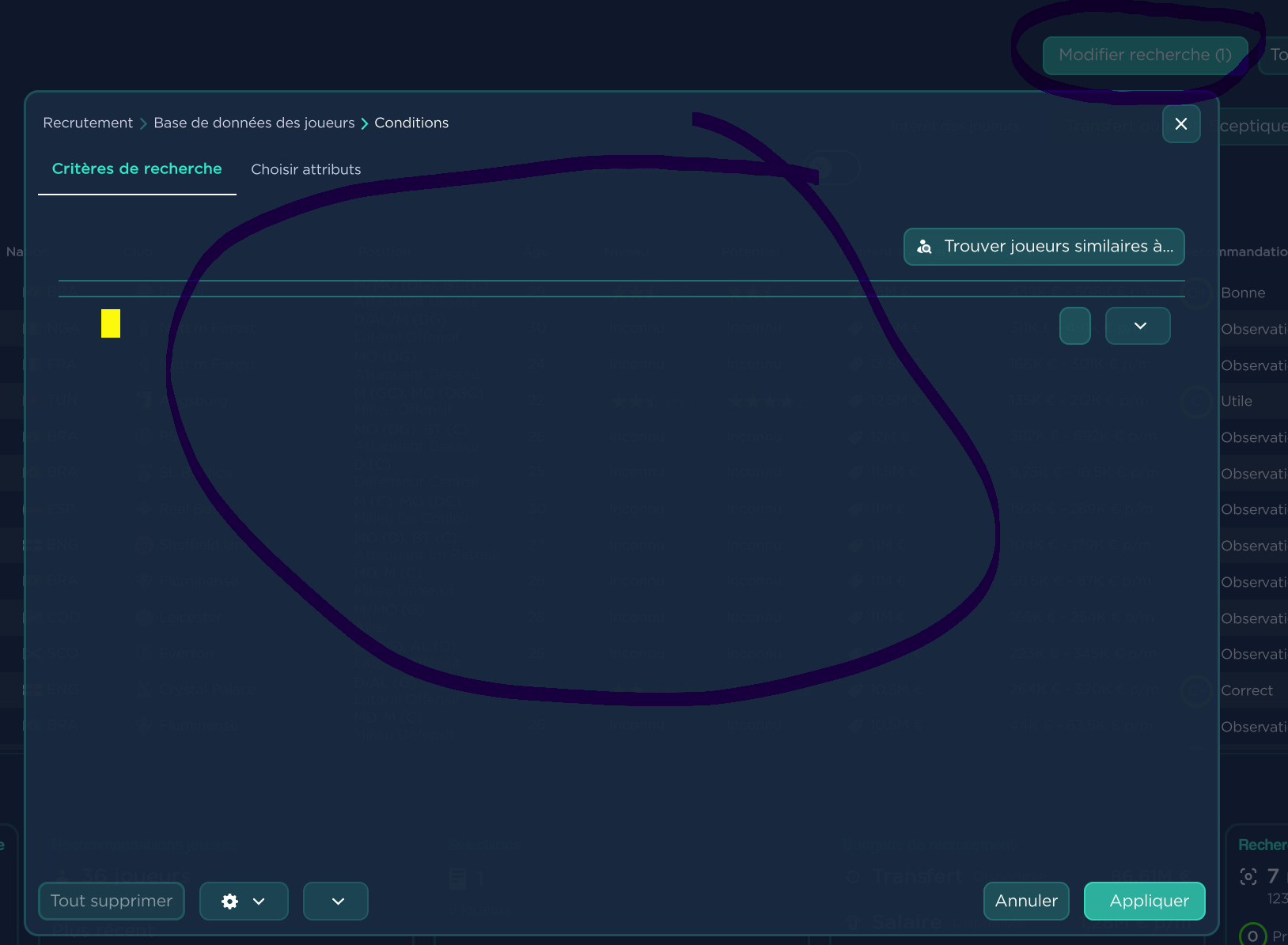Click the 'Correct' recommendation in background list
This screenshot has height=945, width=1288.
(1247, 690)
